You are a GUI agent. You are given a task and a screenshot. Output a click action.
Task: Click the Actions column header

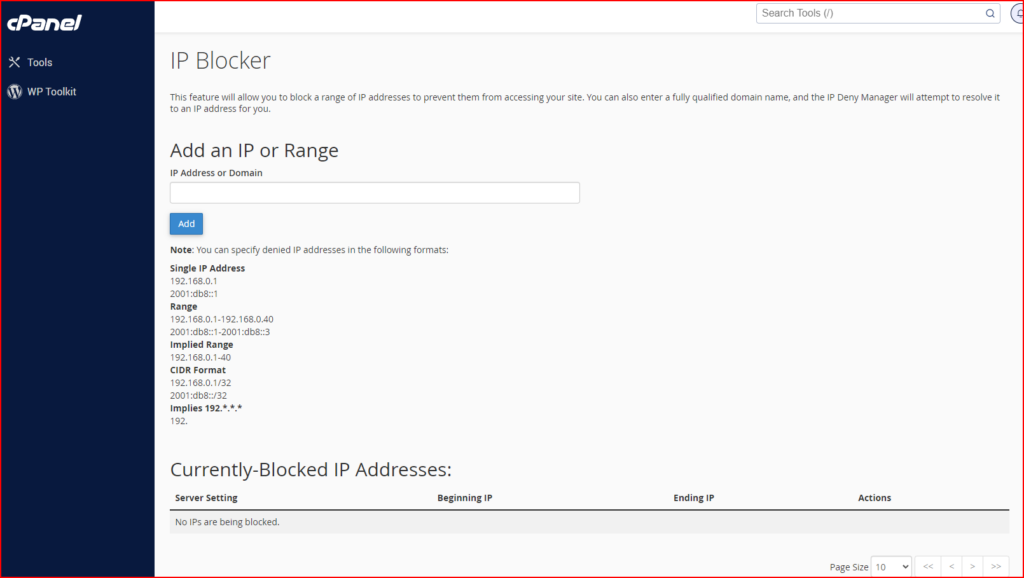(x=874, y=498)
